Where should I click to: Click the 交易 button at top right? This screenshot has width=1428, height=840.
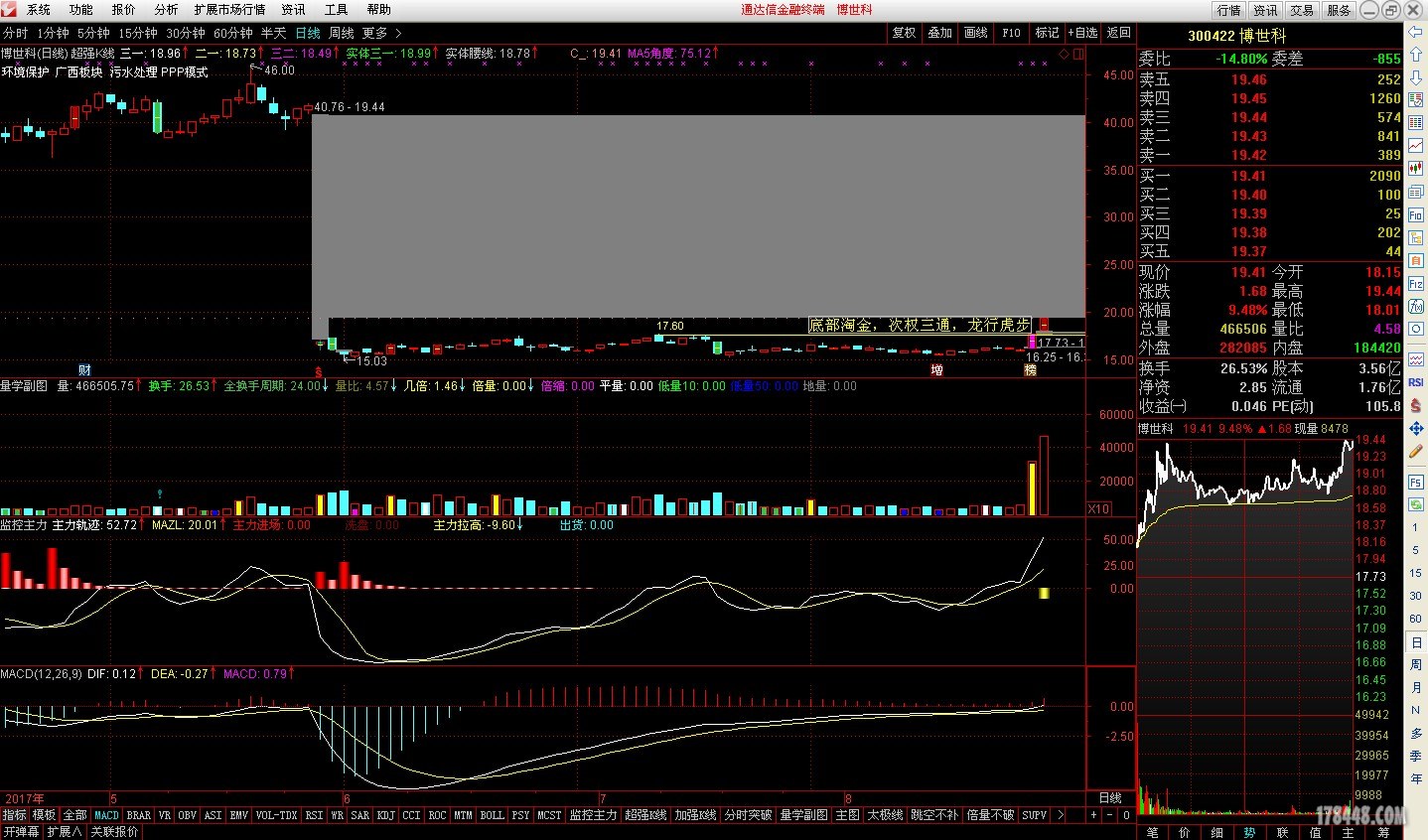coord(1302,10)
